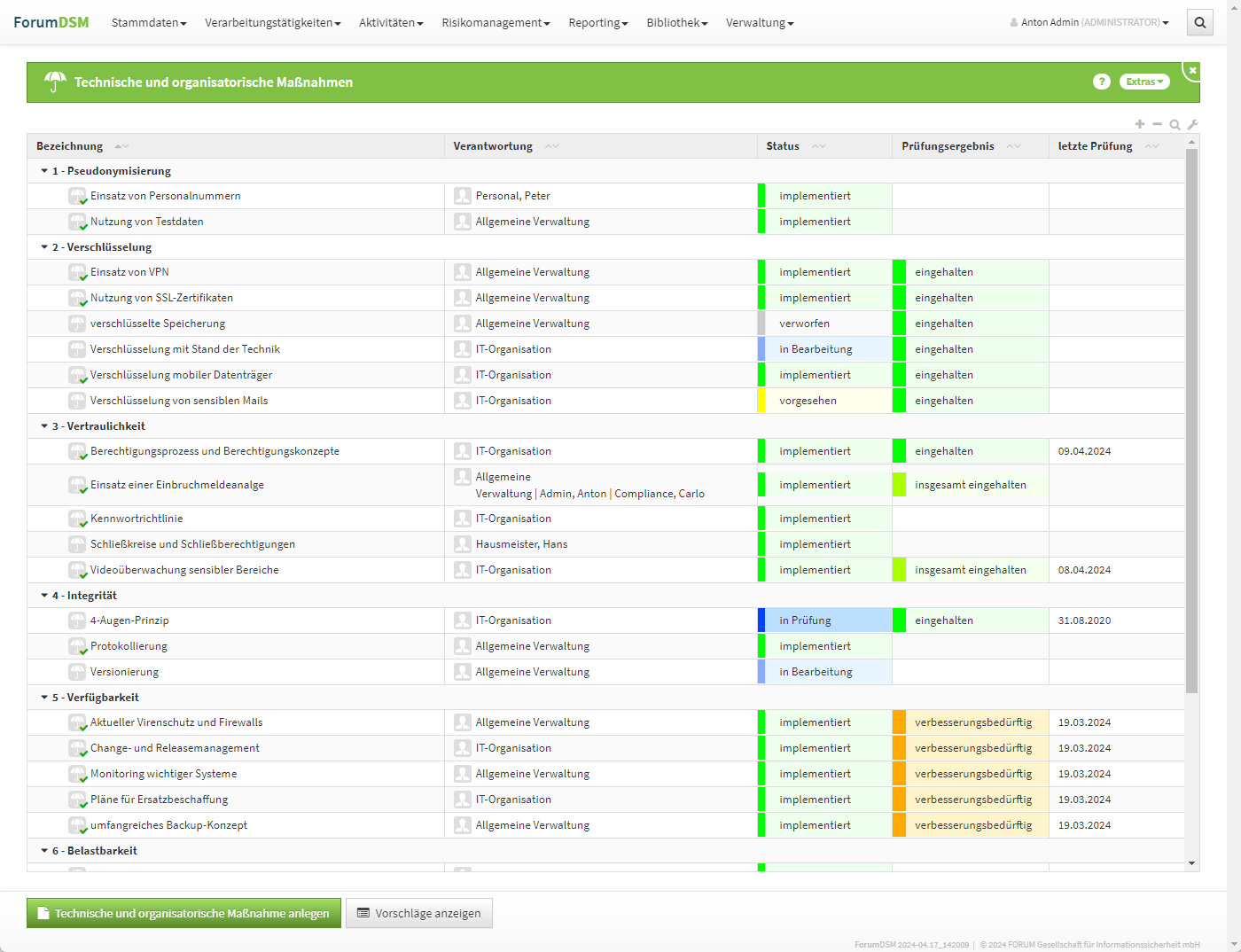Collapse the 5 - Verfügbarkeit group

(44, 698)
